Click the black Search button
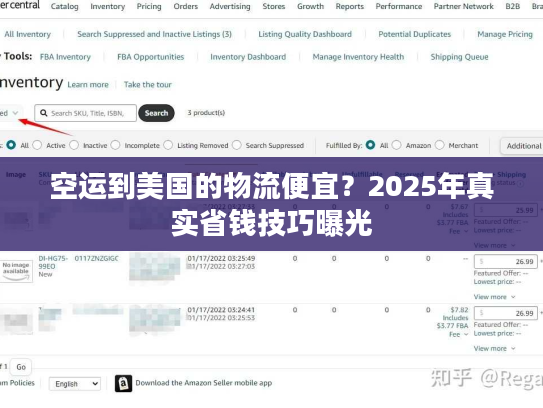 [x=156, y=113]
